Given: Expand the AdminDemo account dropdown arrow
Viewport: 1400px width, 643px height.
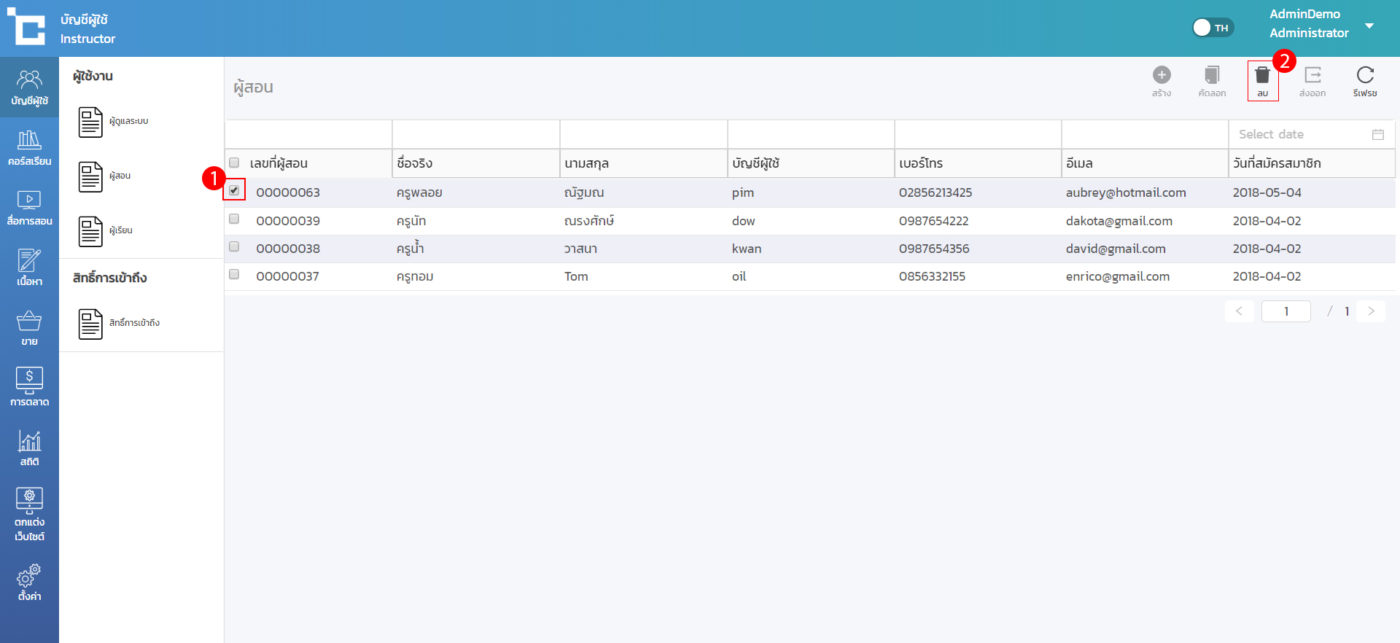Looking at the screenshot, I should (x=1369, y=25).
